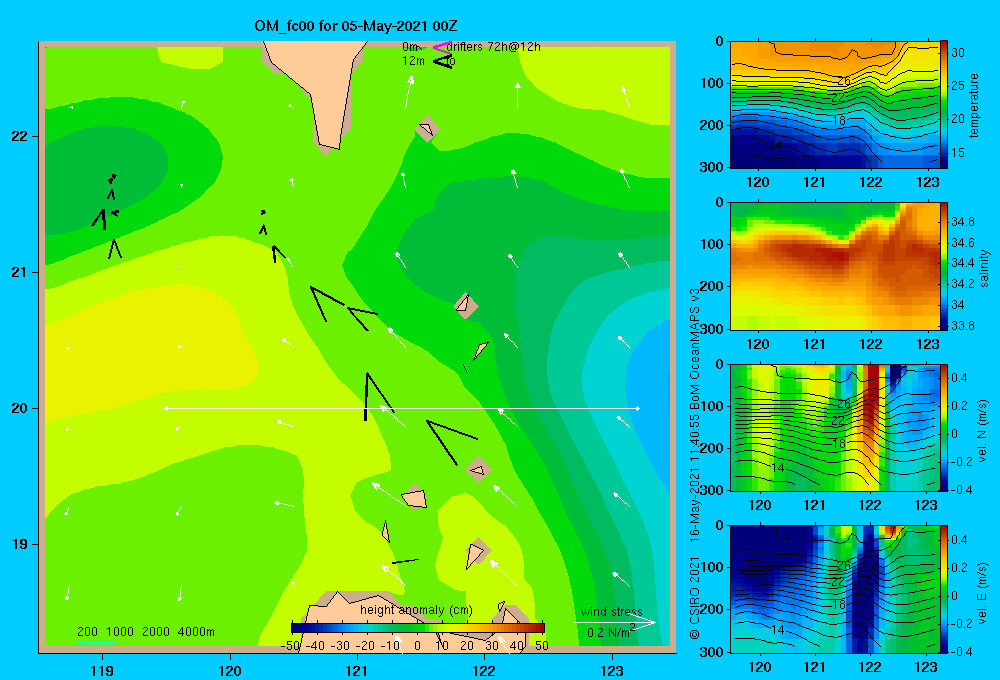Click the height anomaly colour bar

tap(418, 628)
